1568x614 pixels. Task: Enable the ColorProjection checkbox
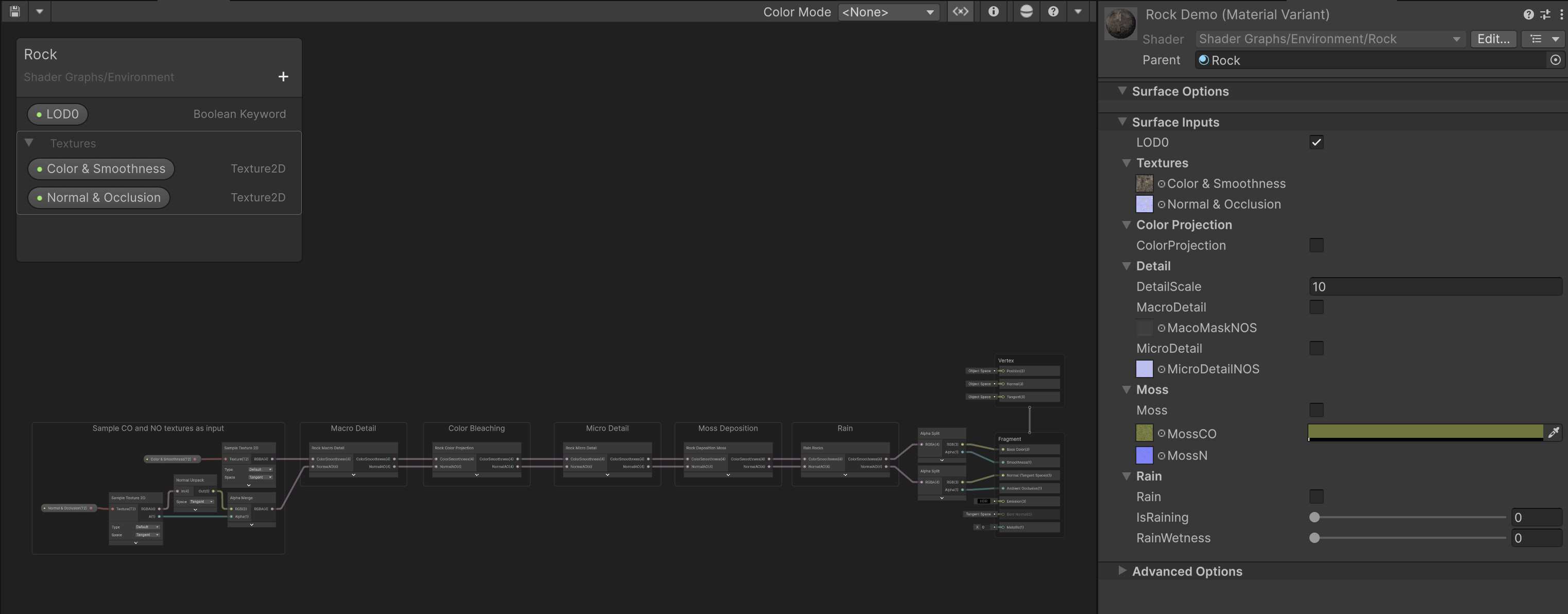tap(1317, 245)
